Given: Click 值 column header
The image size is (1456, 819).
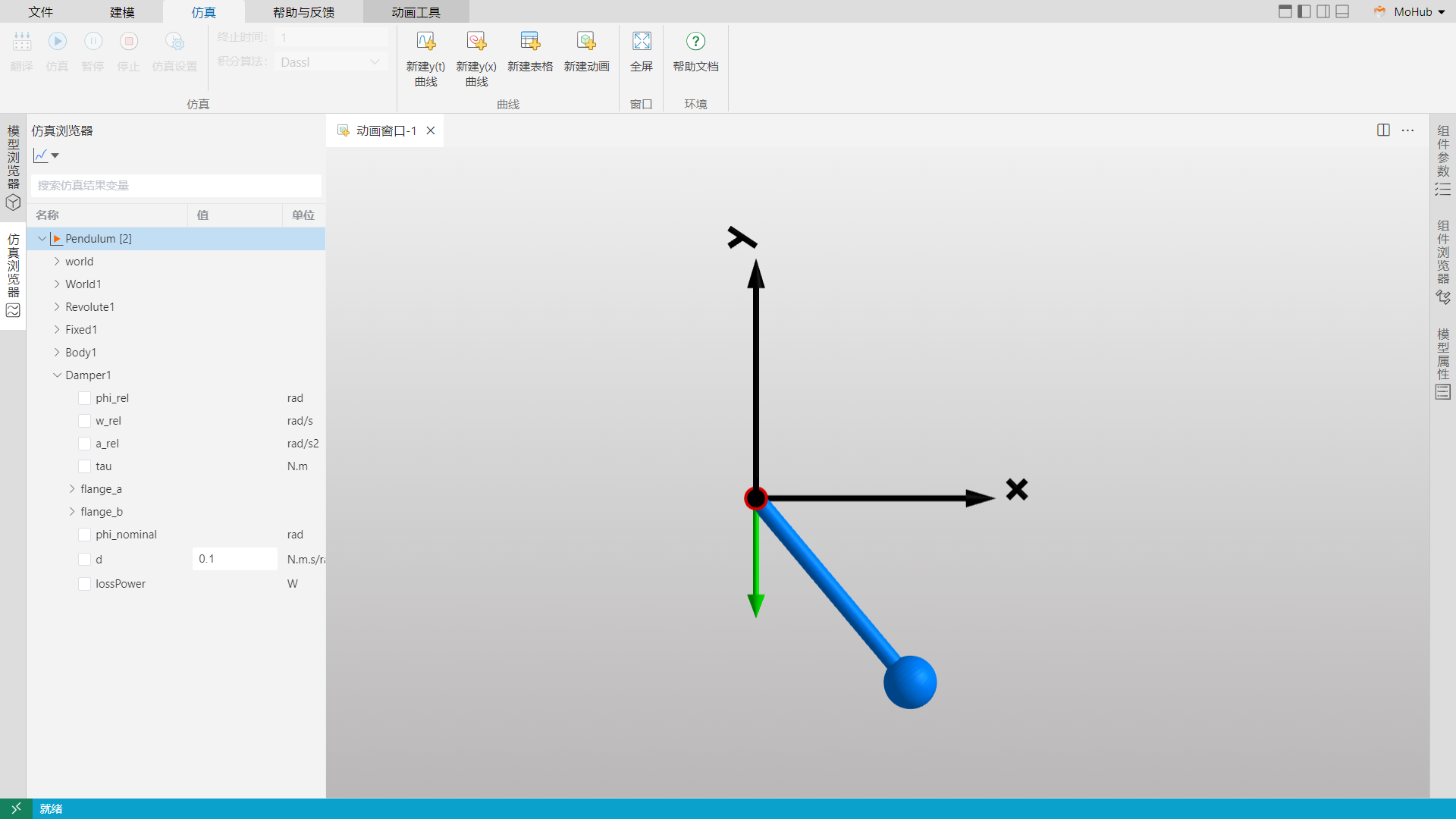Looking at the screenshot, I should (235, 215).
